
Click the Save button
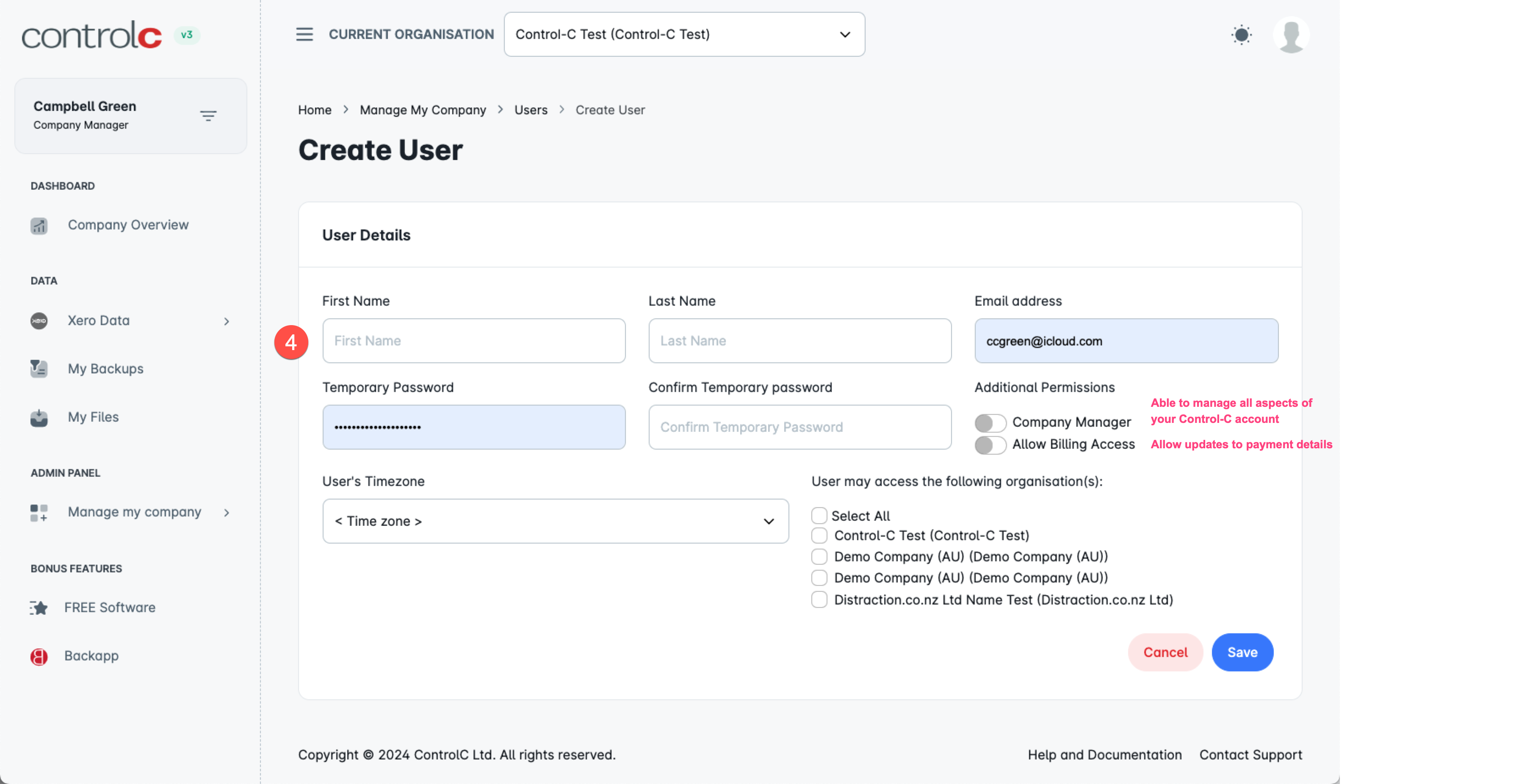coord(1242,652)
